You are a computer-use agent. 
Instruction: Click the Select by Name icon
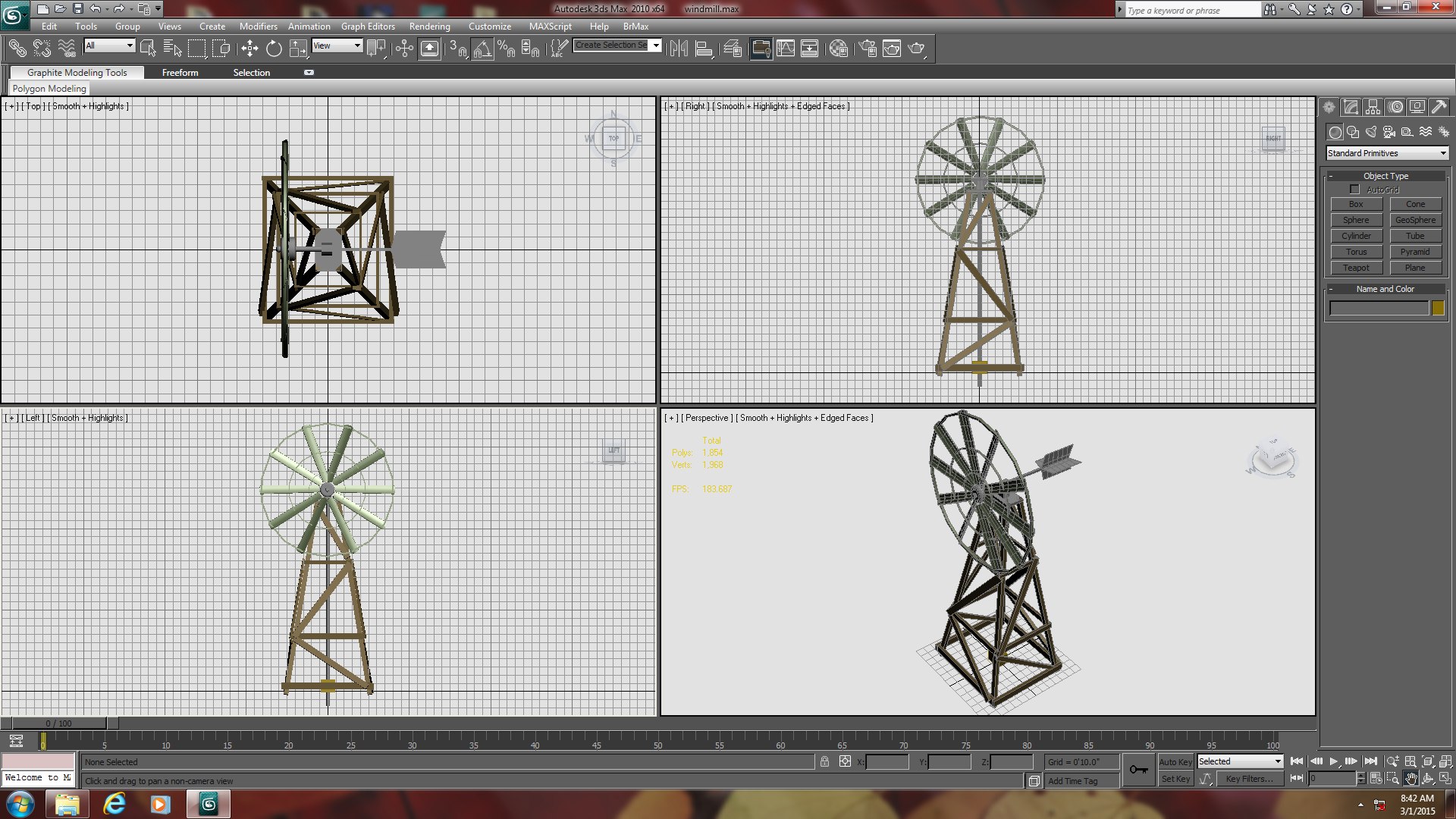[172, 49]
